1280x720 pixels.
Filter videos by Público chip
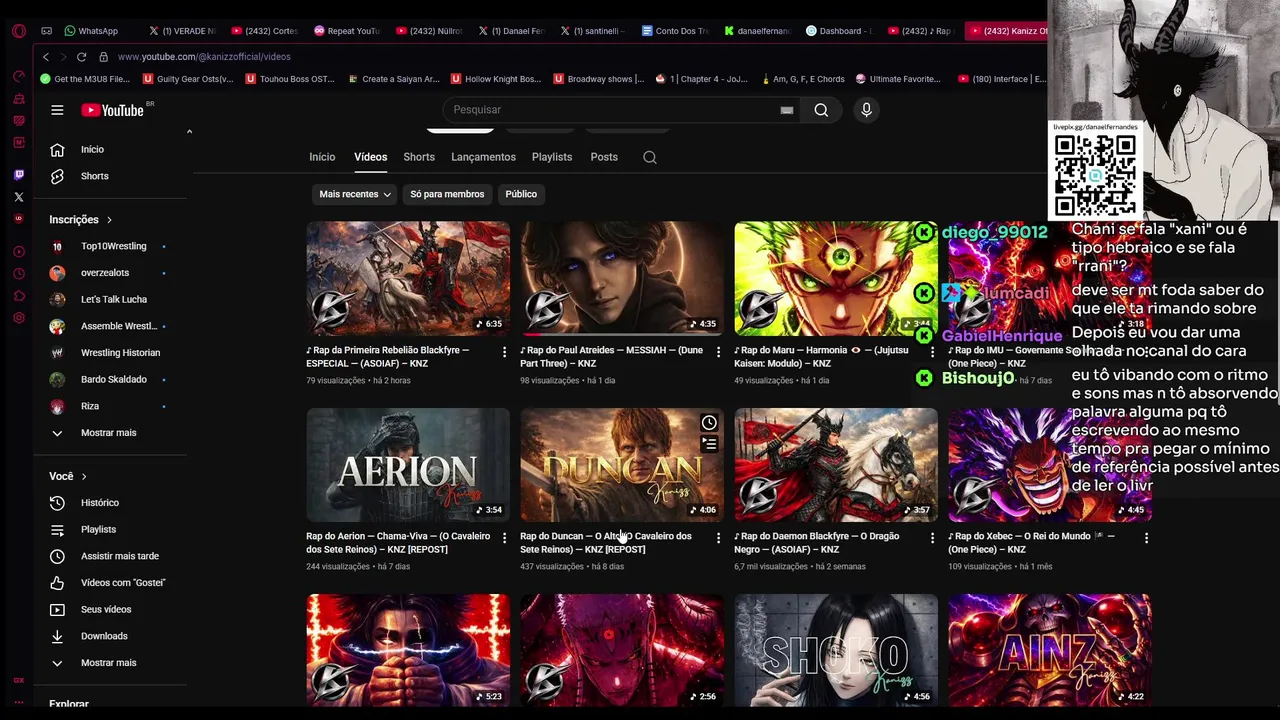(521, 194)
